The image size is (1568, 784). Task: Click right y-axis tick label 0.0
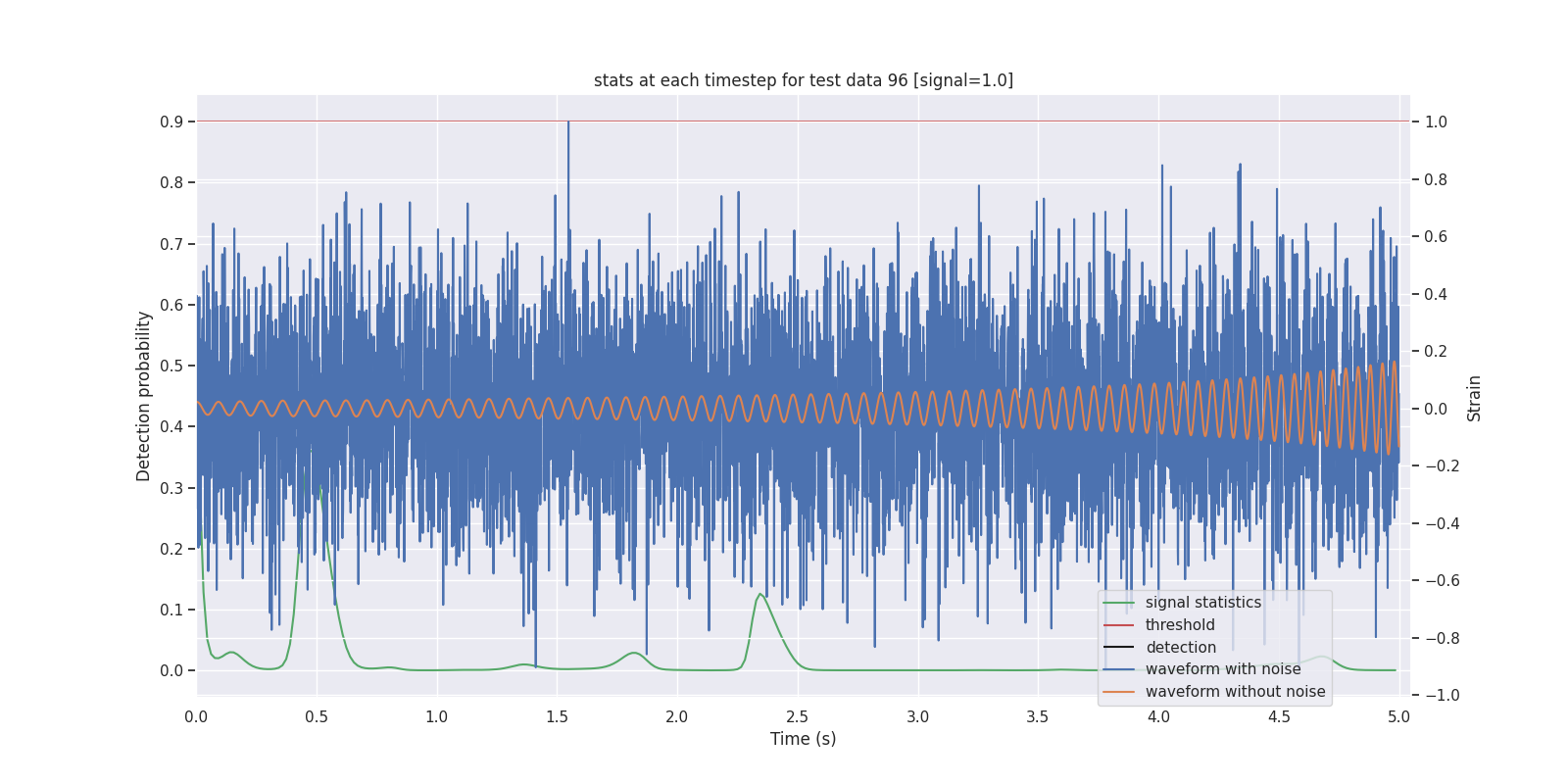pyautogui.click(x=1436, y=409)
